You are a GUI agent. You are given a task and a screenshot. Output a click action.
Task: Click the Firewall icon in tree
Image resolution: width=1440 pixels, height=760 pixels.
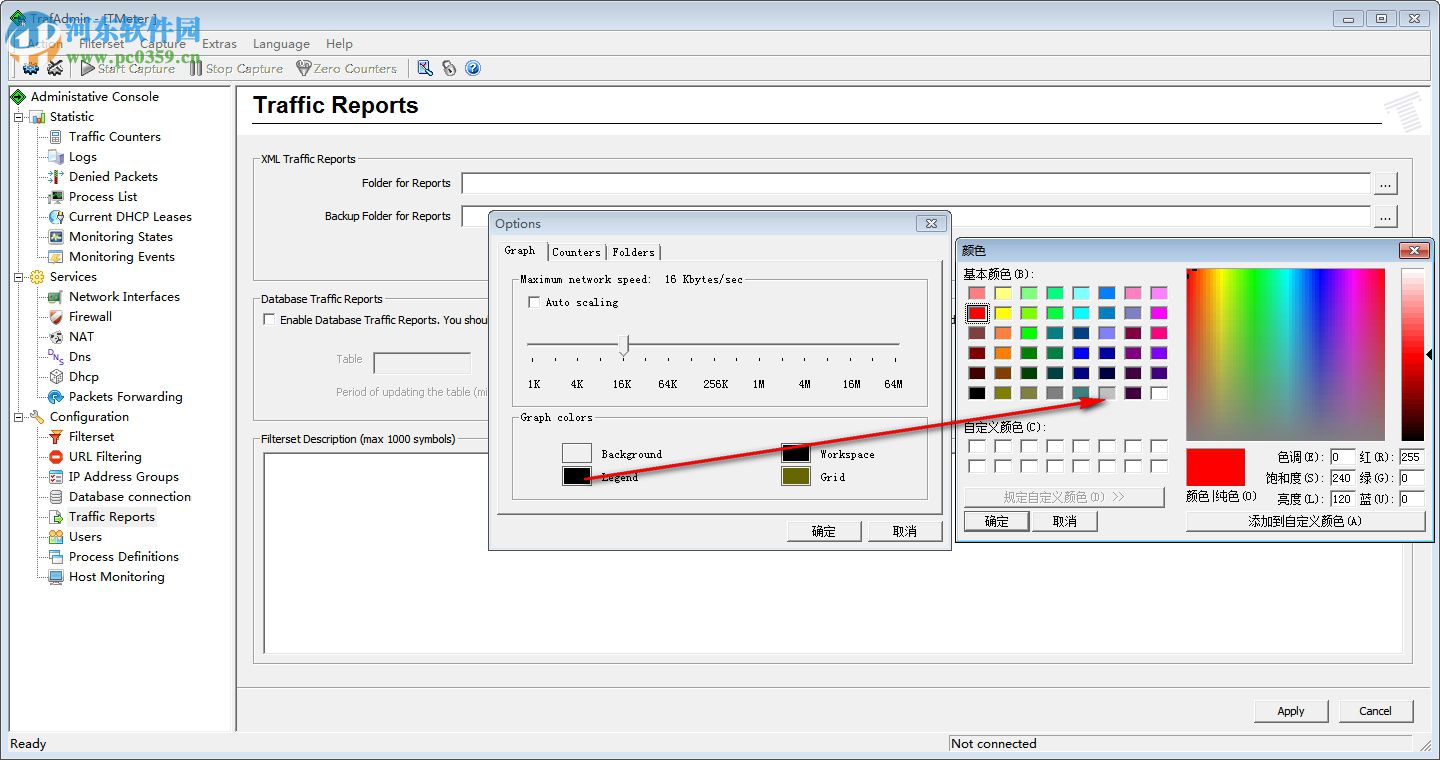pyautogui.click(x=56, y=317)
